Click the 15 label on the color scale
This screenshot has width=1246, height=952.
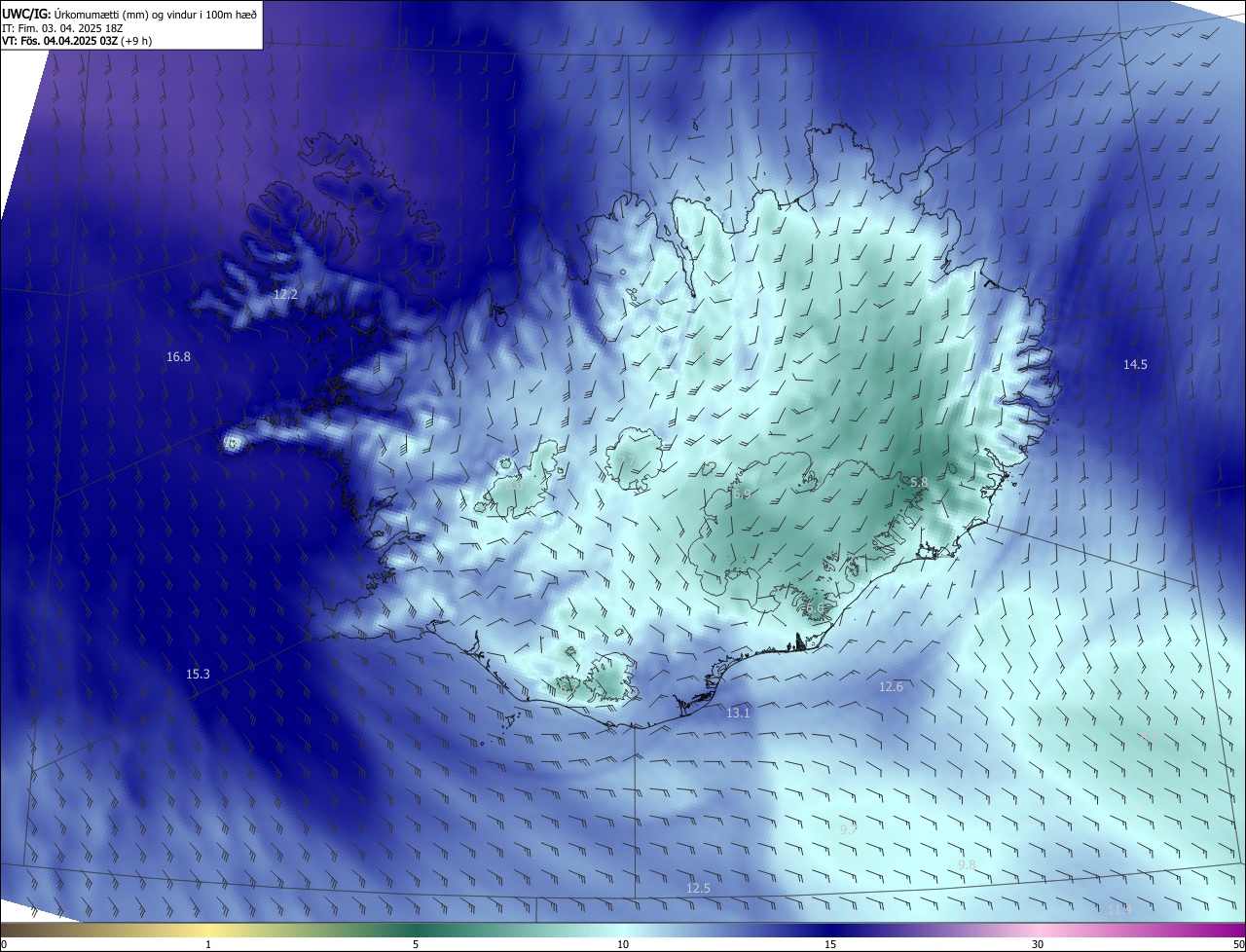pyautogui.click(x=830, y=945)
